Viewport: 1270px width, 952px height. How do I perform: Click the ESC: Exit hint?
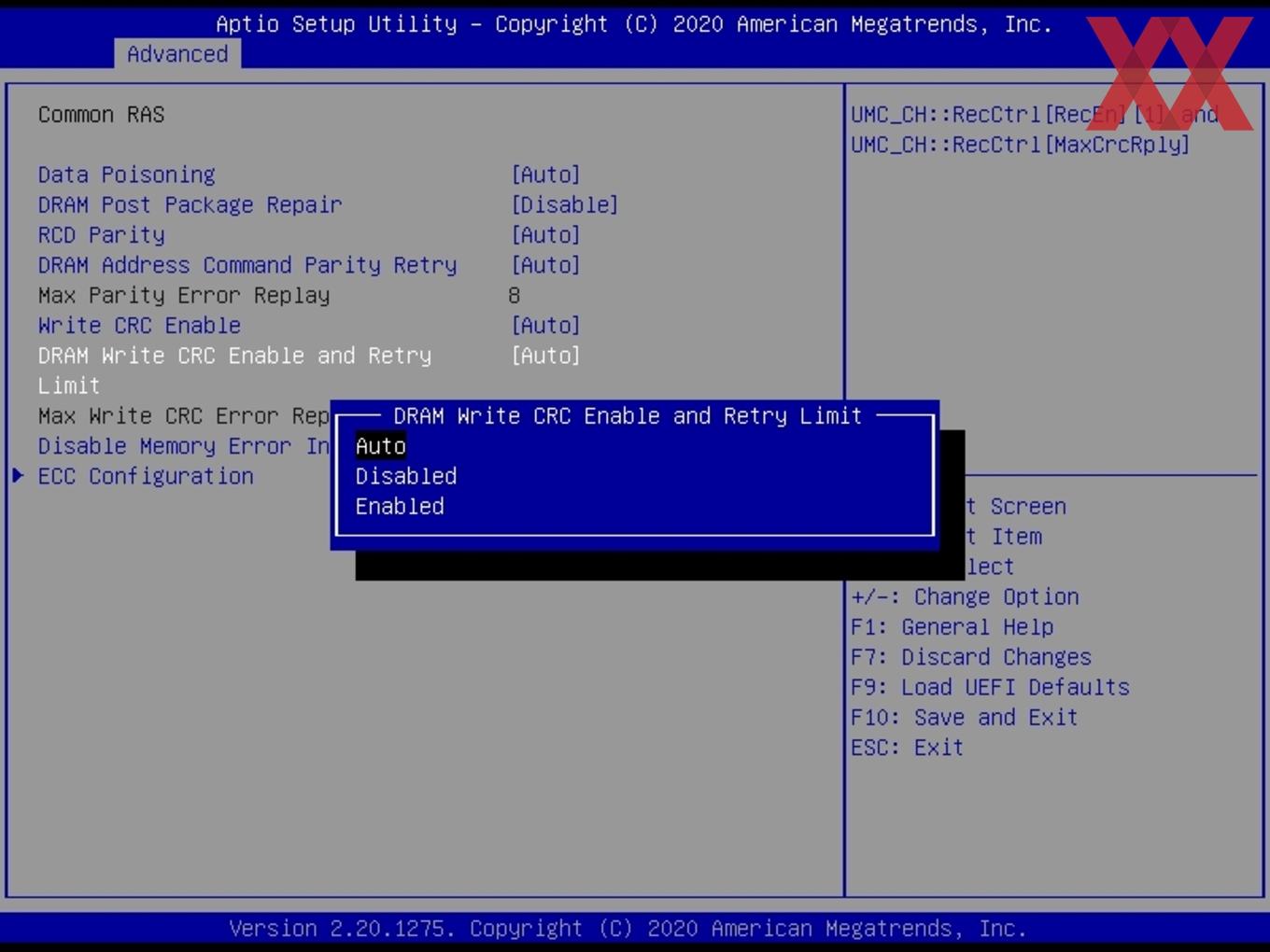click(907, 747)
